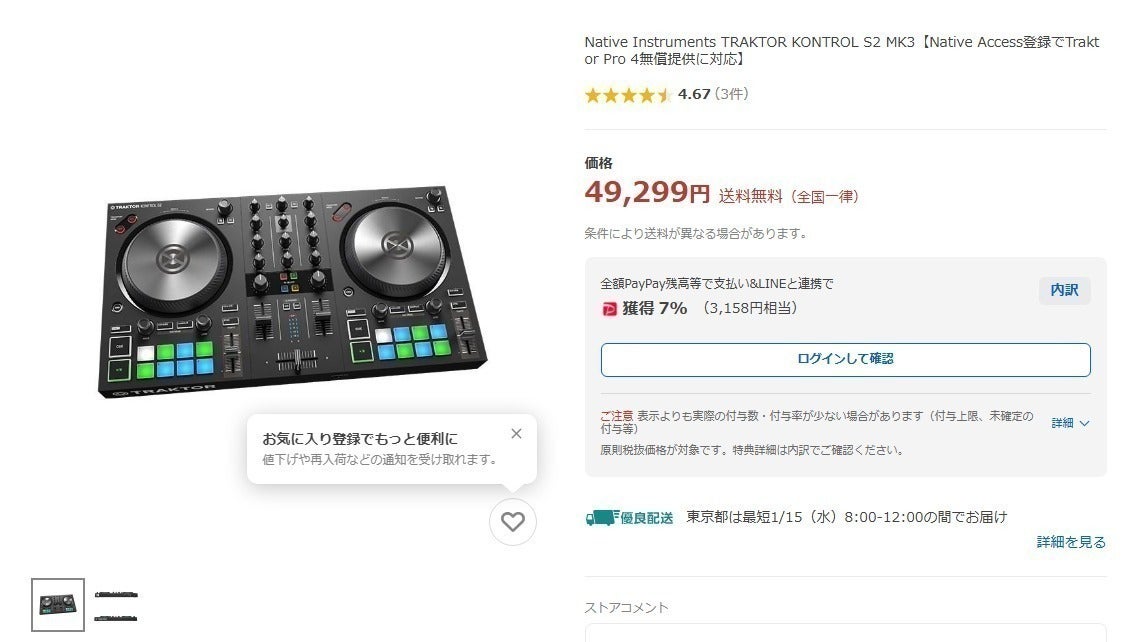Screen dimensions: 1141x642
Task: Click the Native Instruments product title
Action: [x=841, y=51]
